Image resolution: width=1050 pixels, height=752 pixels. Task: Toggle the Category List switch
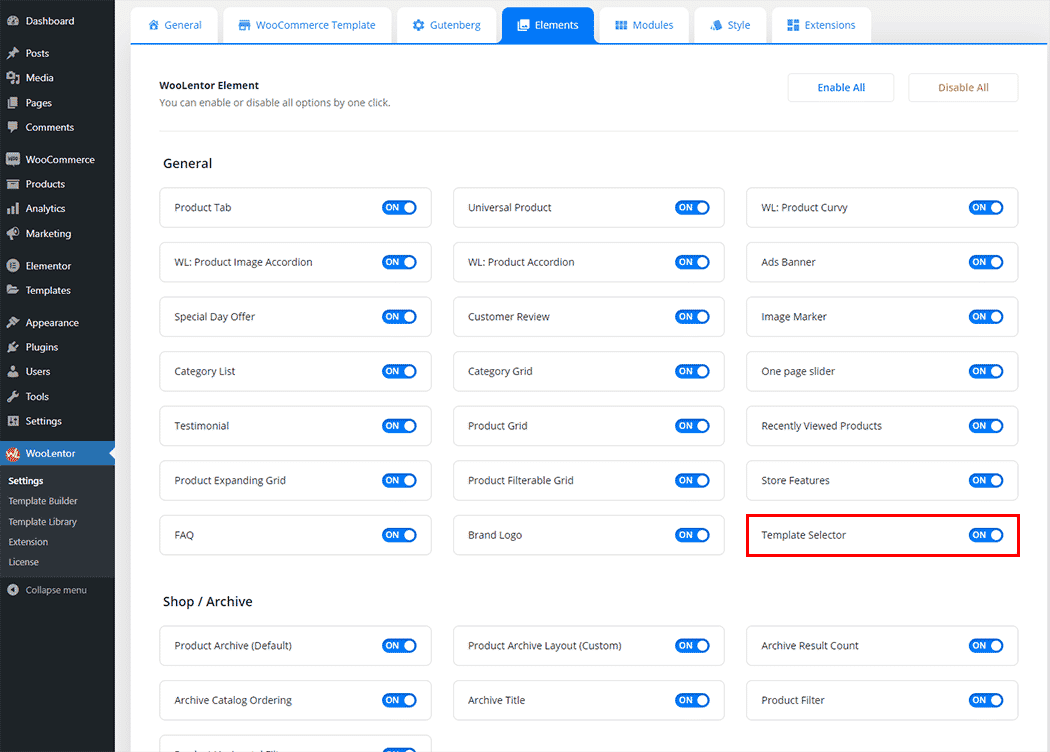pyautogui.click(x=399, y=371)
